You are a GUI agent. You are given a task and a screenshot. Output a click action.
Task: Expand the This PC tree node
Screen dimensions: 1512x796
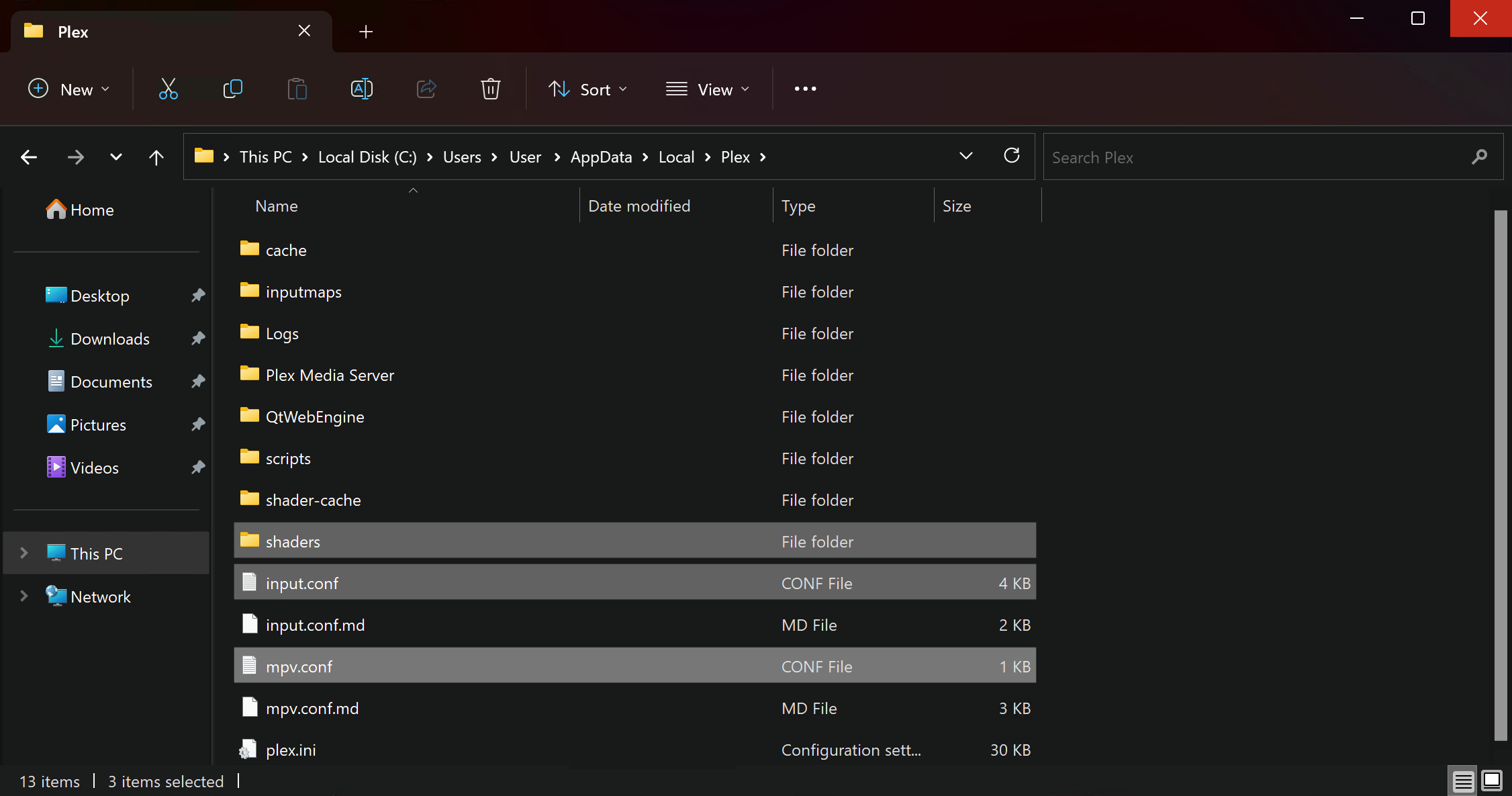(x=24, y=553)
